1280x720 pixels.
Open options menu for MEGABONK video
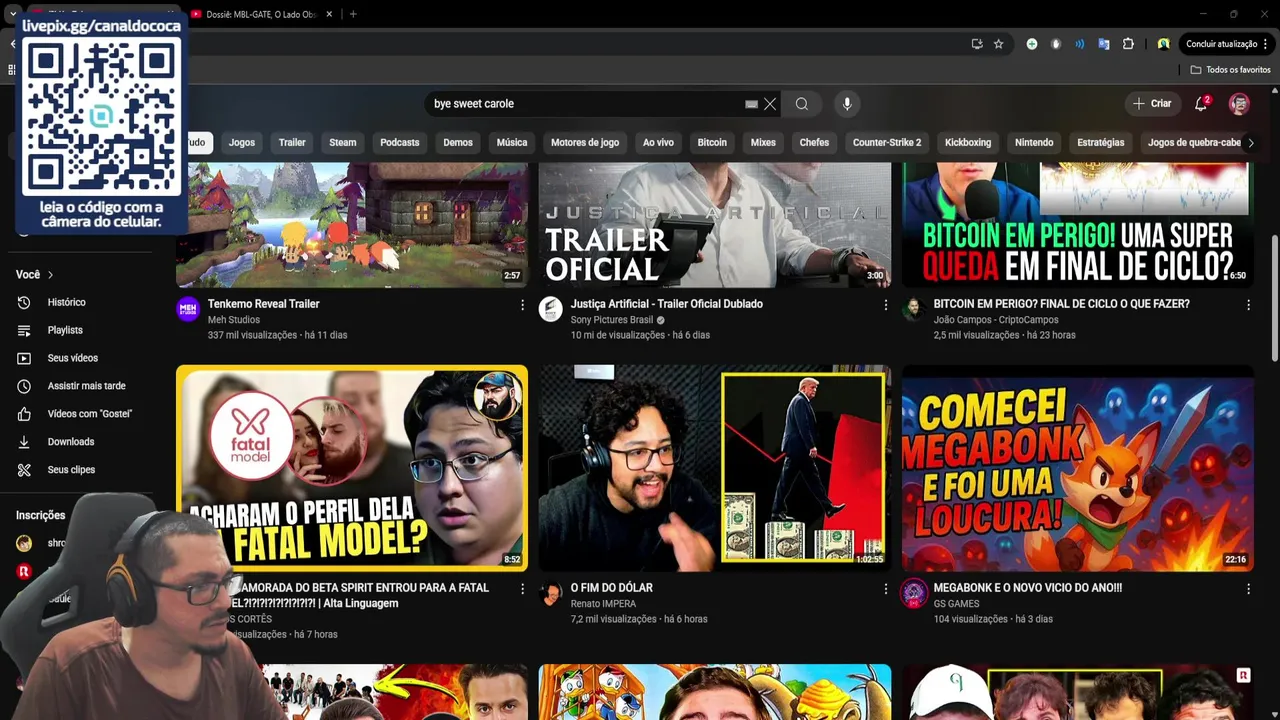(x=1248, y=589)
